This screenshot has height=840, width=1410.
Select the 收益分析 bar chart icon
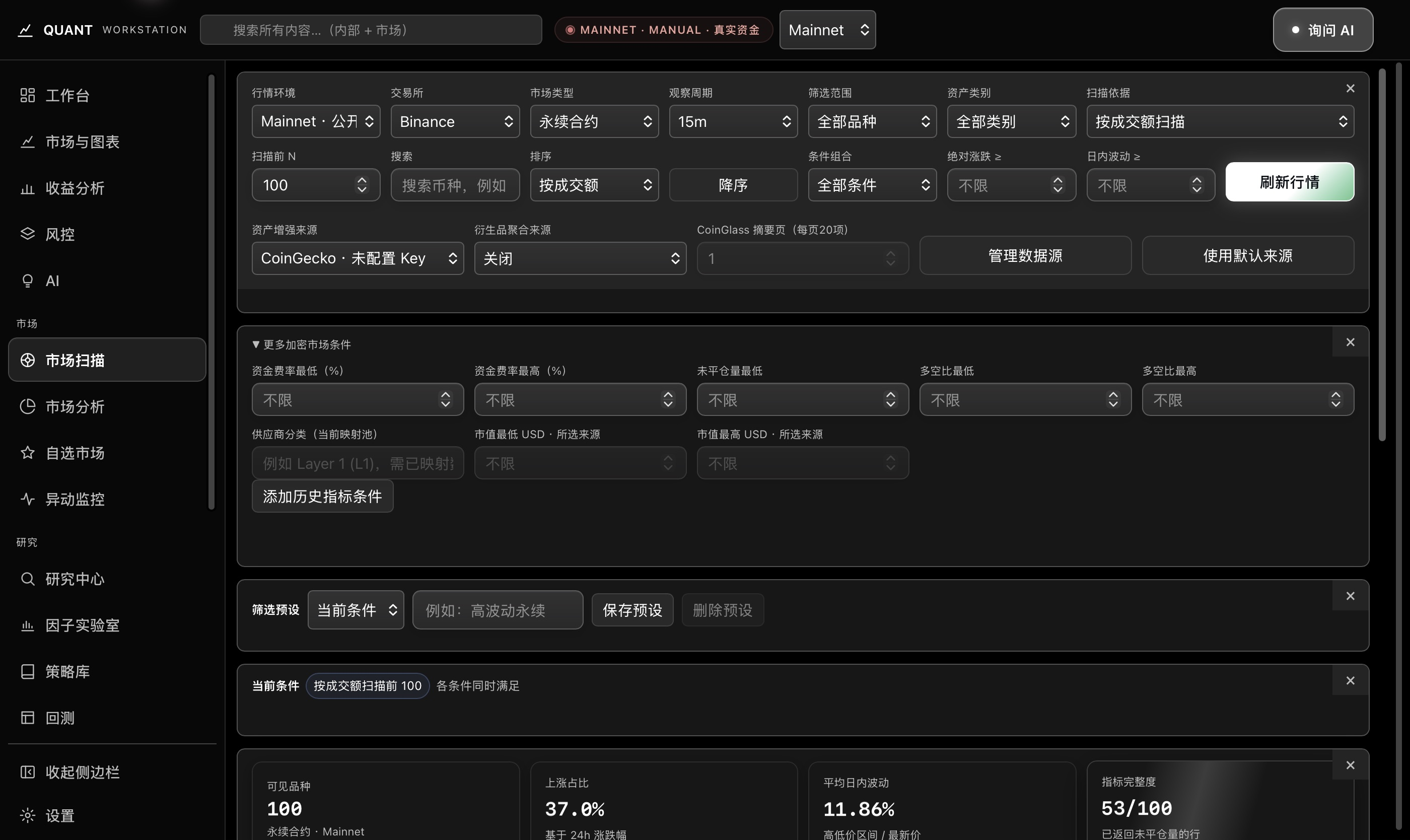coord(27,188)
